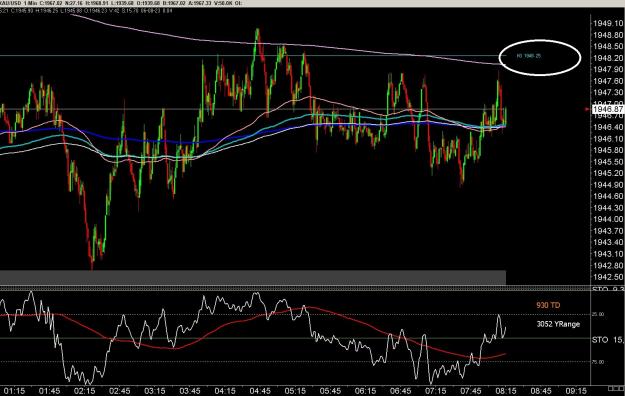Click the 08:15 time axis label

505,391
